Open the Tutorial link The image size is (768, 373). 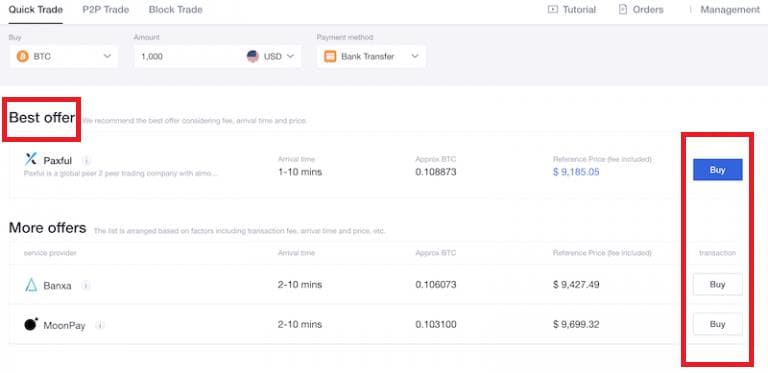point(579,9)
